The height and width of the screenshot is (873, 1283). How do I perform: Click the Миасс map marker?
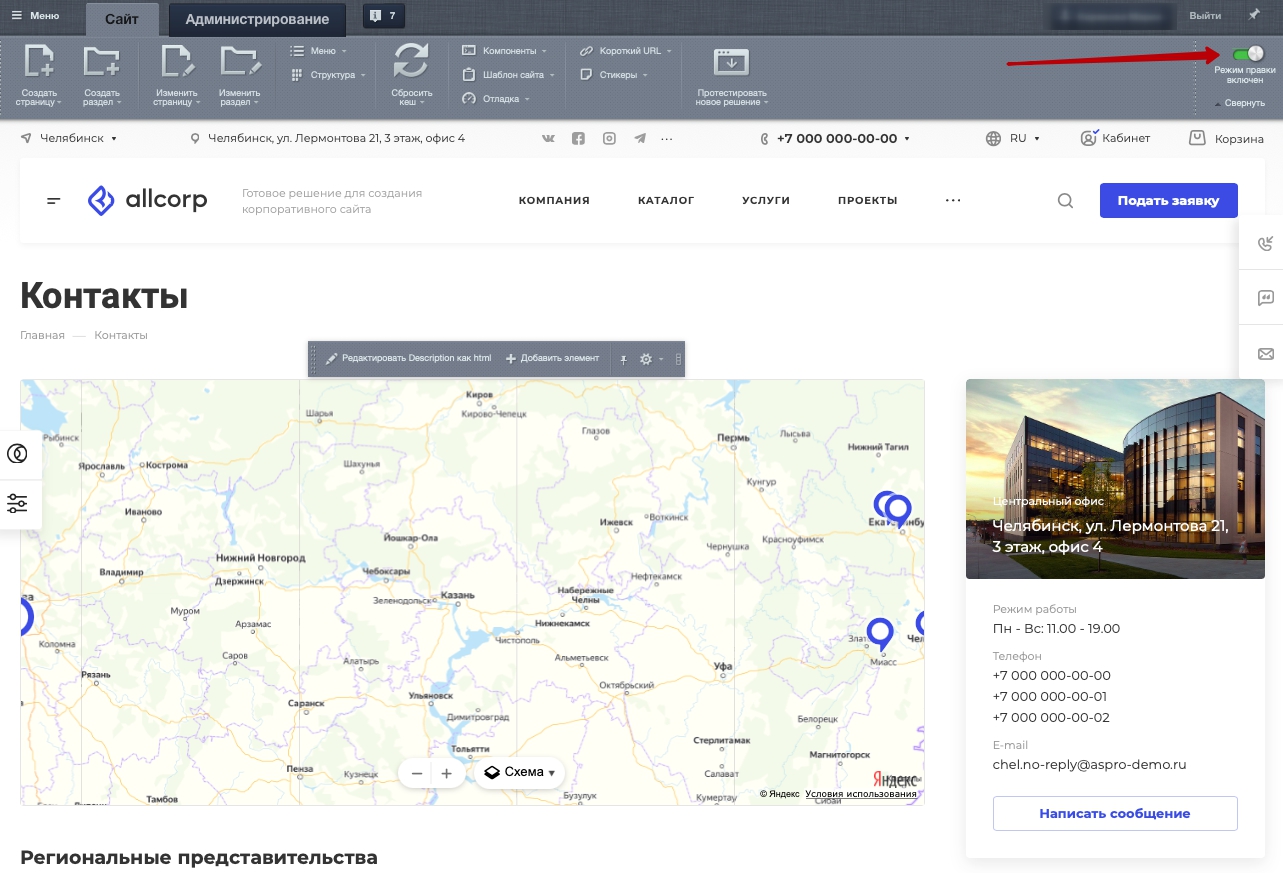coord(880,634)
